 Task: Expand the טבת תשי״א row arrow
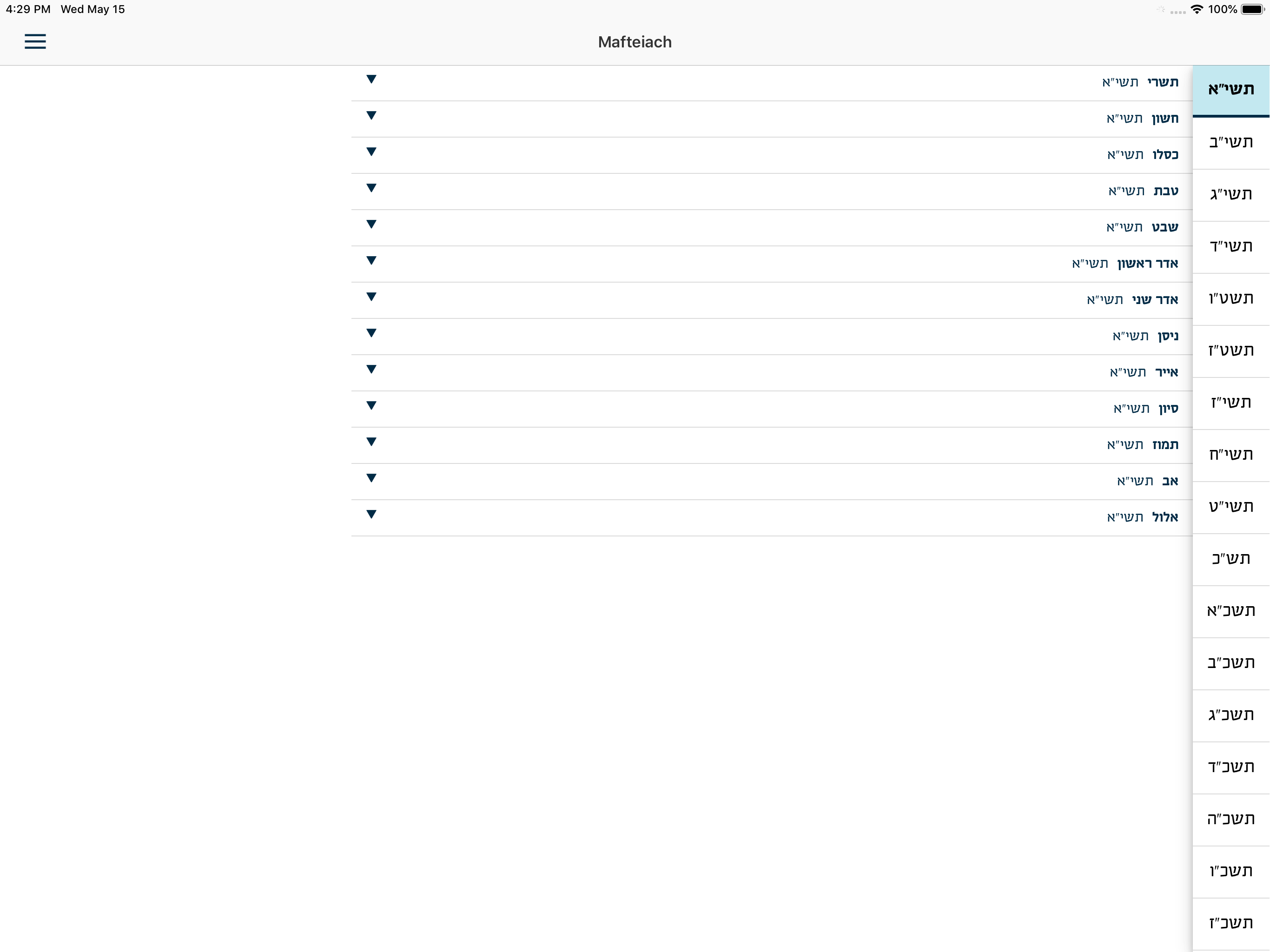(x=371, y=188)
